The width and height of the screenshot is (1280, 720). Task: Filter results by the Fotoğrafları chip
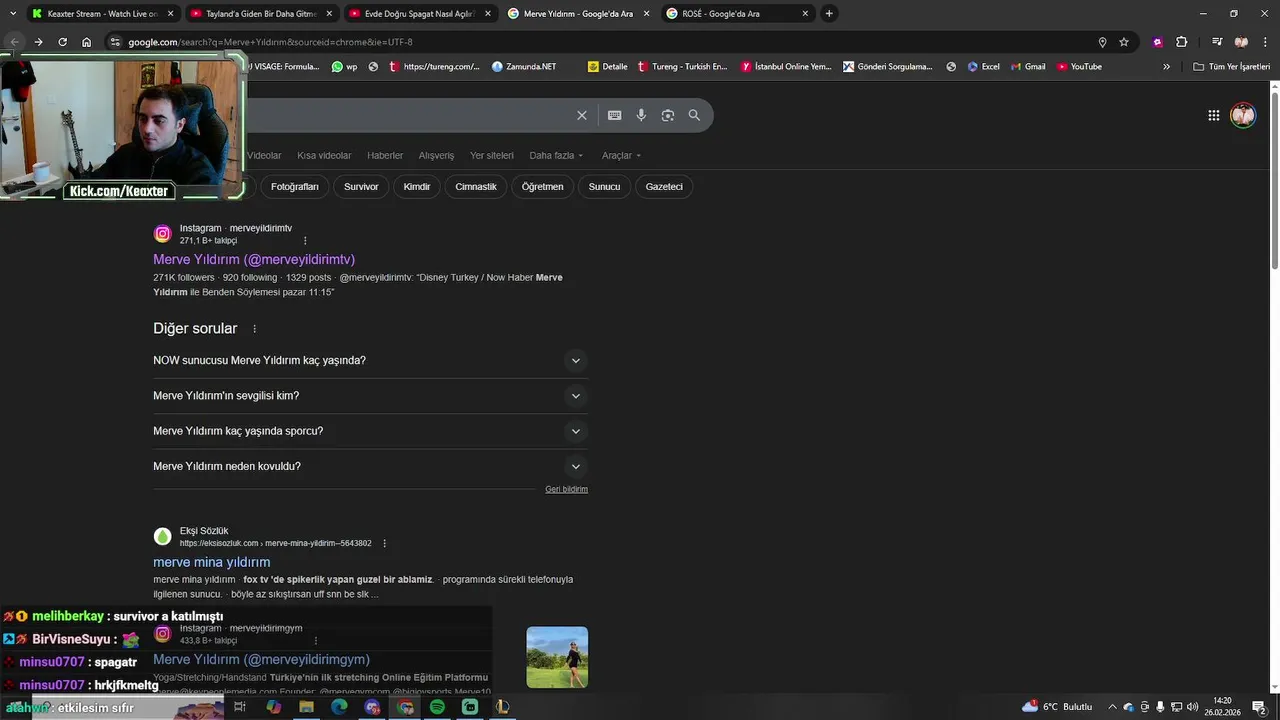pyautogui.click(x=294, y=187)
